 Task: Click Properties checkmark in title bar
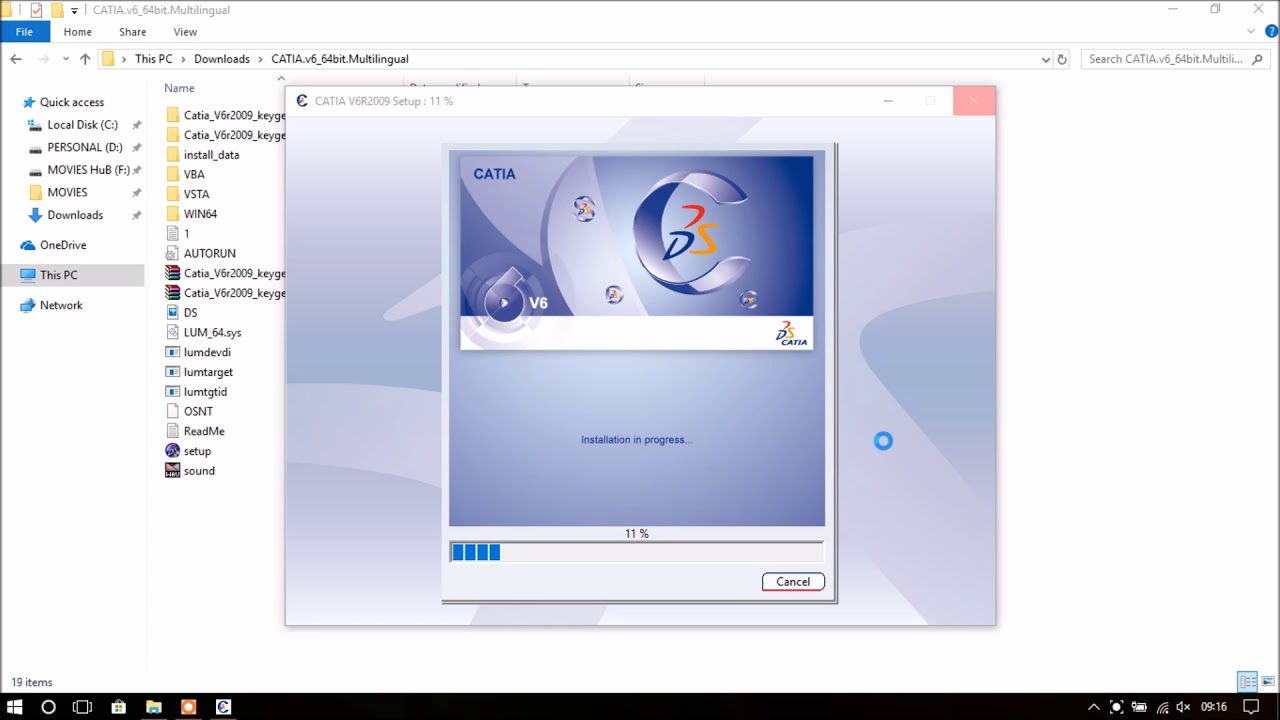pos(37,10)
